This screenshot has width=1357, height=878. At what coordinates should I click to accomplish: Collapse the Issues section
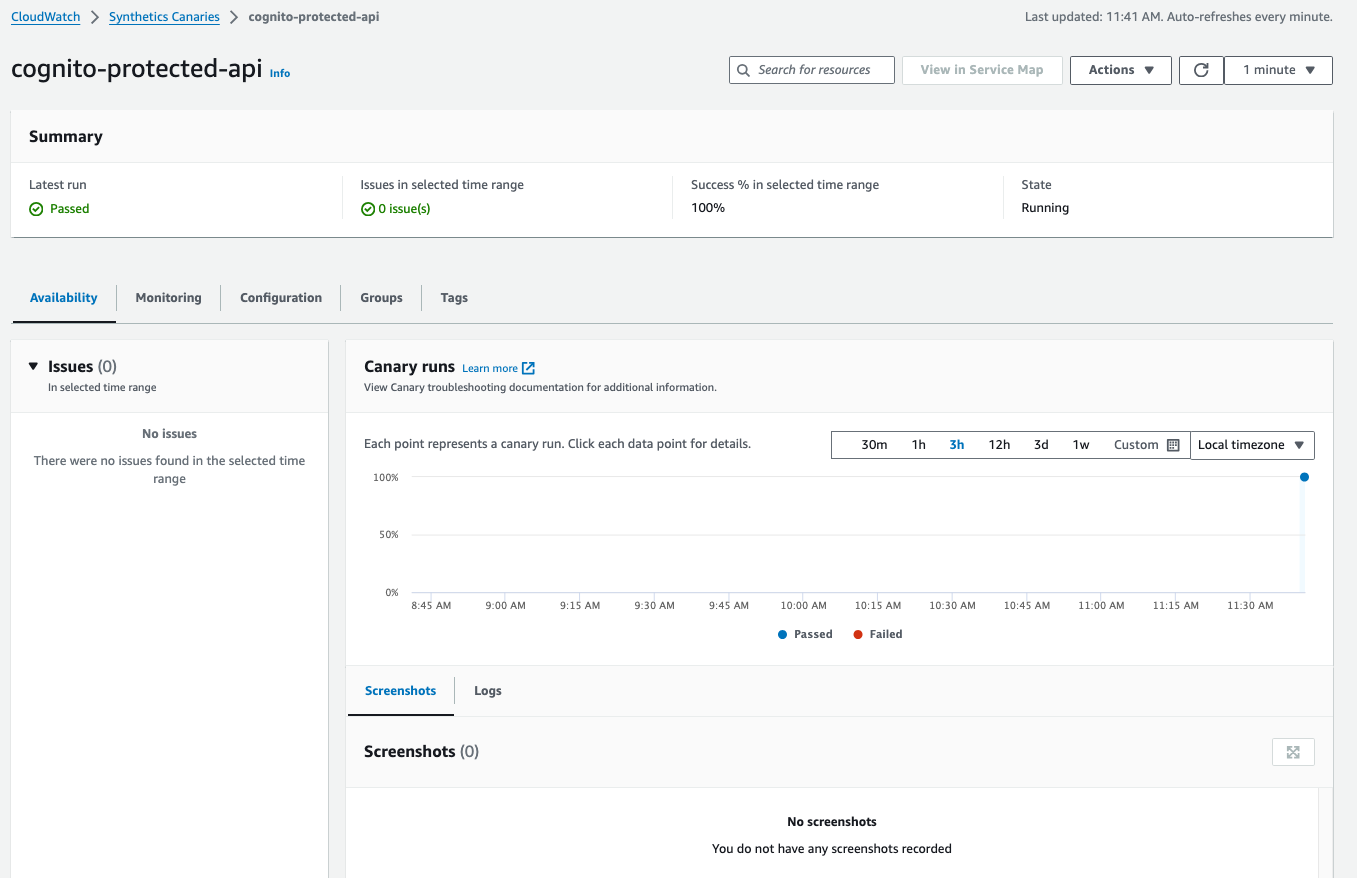click(x=33, y=366)
